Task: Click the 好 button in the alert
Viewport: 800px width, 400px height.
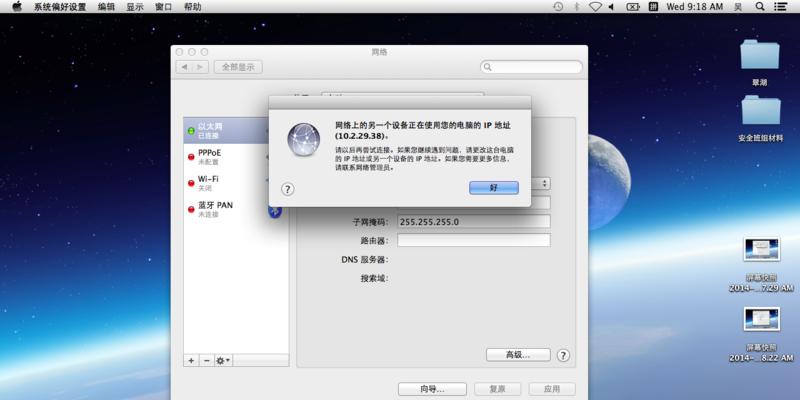Action: coord(494,188)
